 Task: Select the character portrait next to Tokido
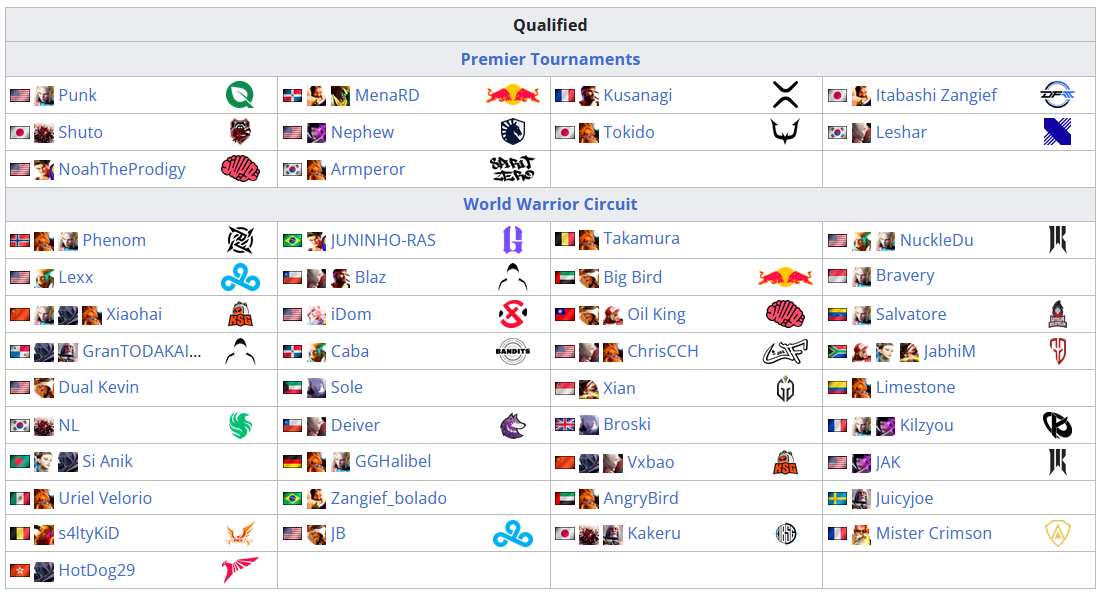[x=589, y=132]
